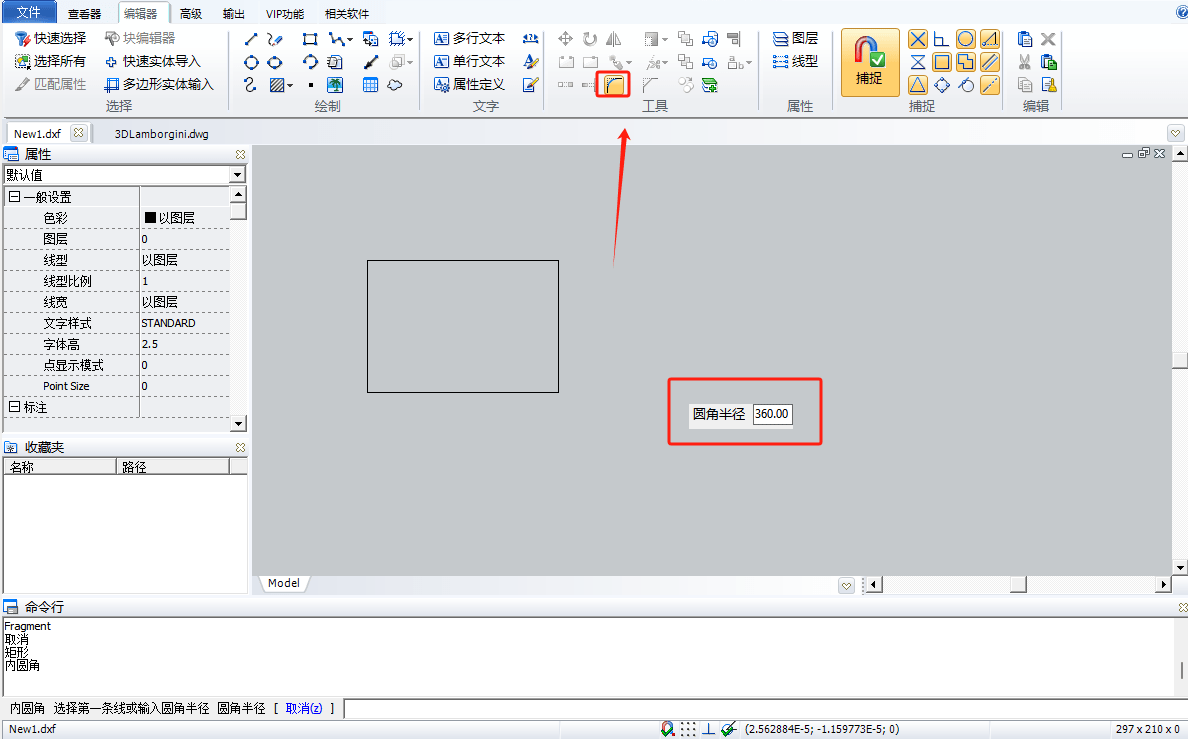
Task: Click the Rotate tool in the Tools group
Action: [589, 39]
